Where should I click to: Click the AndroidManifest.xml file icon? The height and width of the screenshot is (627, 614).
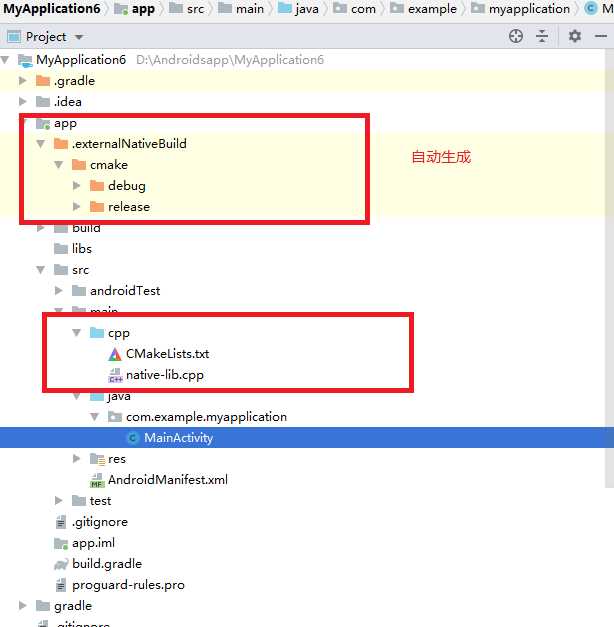97,480
